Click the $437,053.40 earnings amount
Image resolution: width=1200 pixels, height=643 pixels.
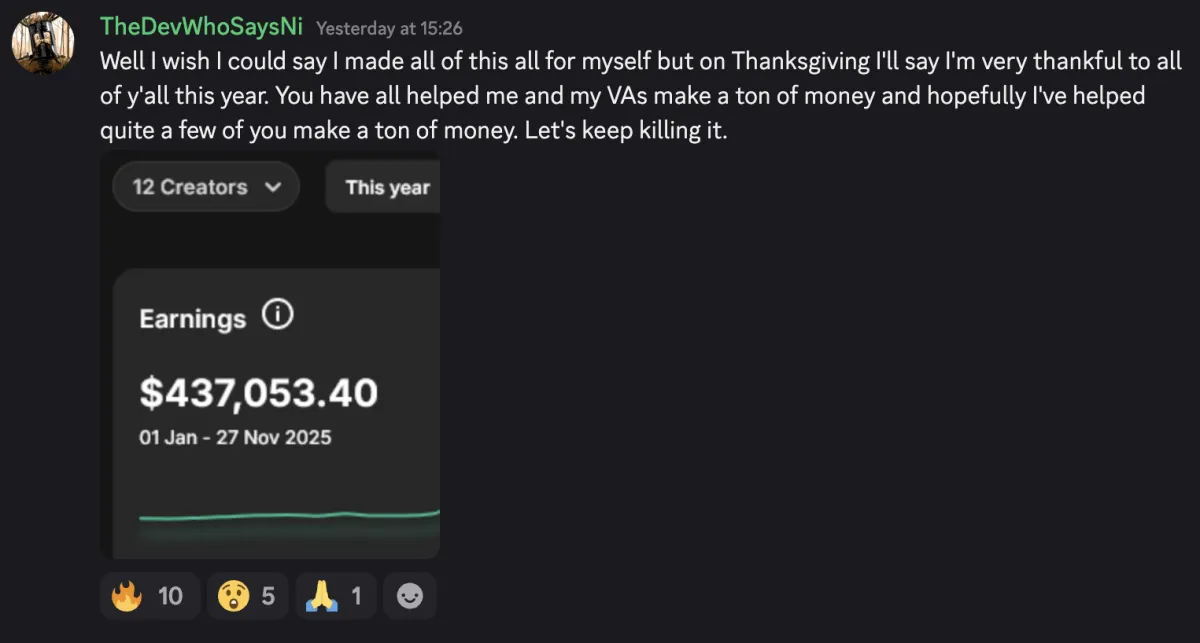tap(258, 393)
